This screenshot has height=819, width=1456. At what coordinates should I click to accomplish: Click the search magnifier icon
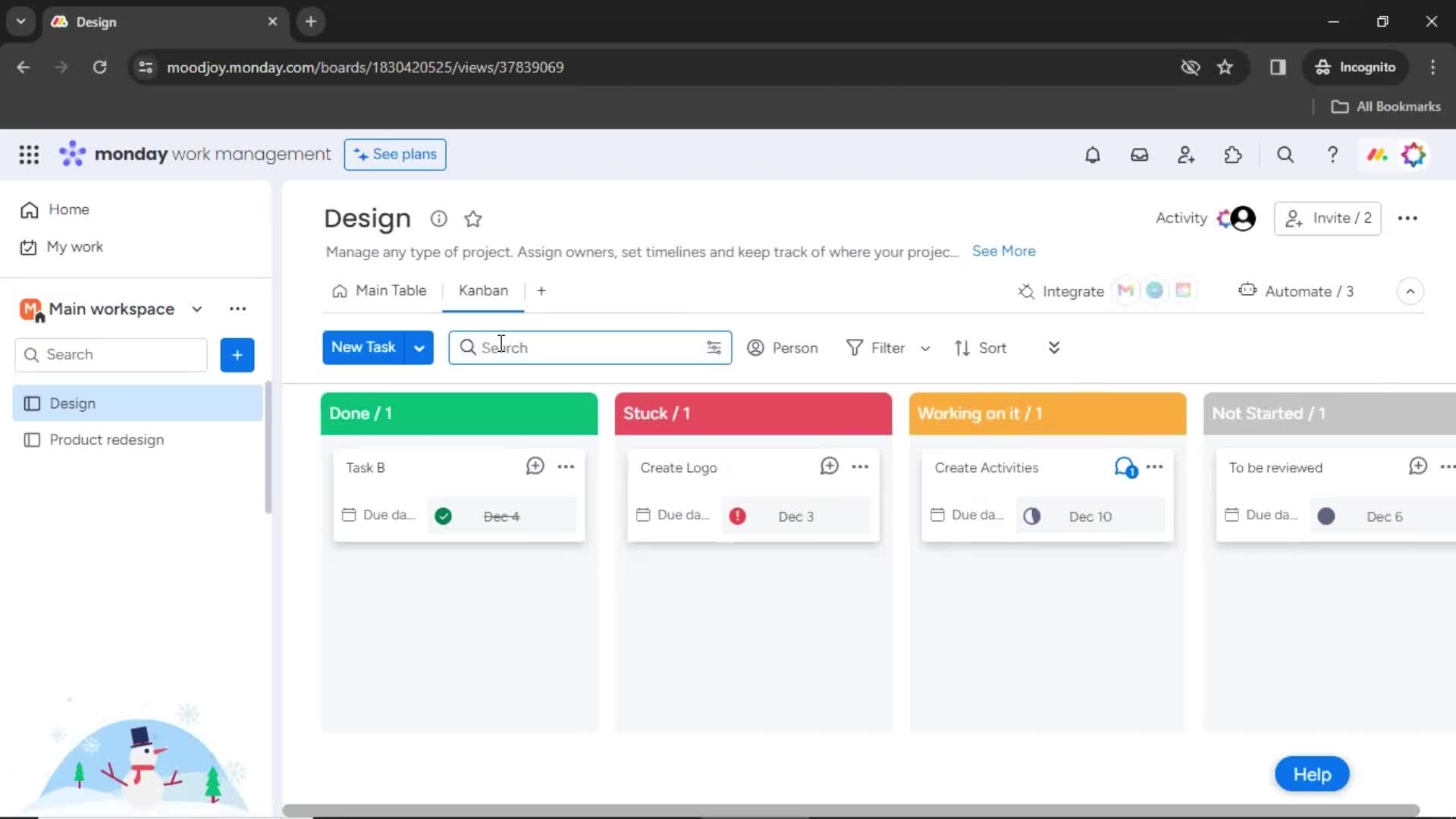469,347
